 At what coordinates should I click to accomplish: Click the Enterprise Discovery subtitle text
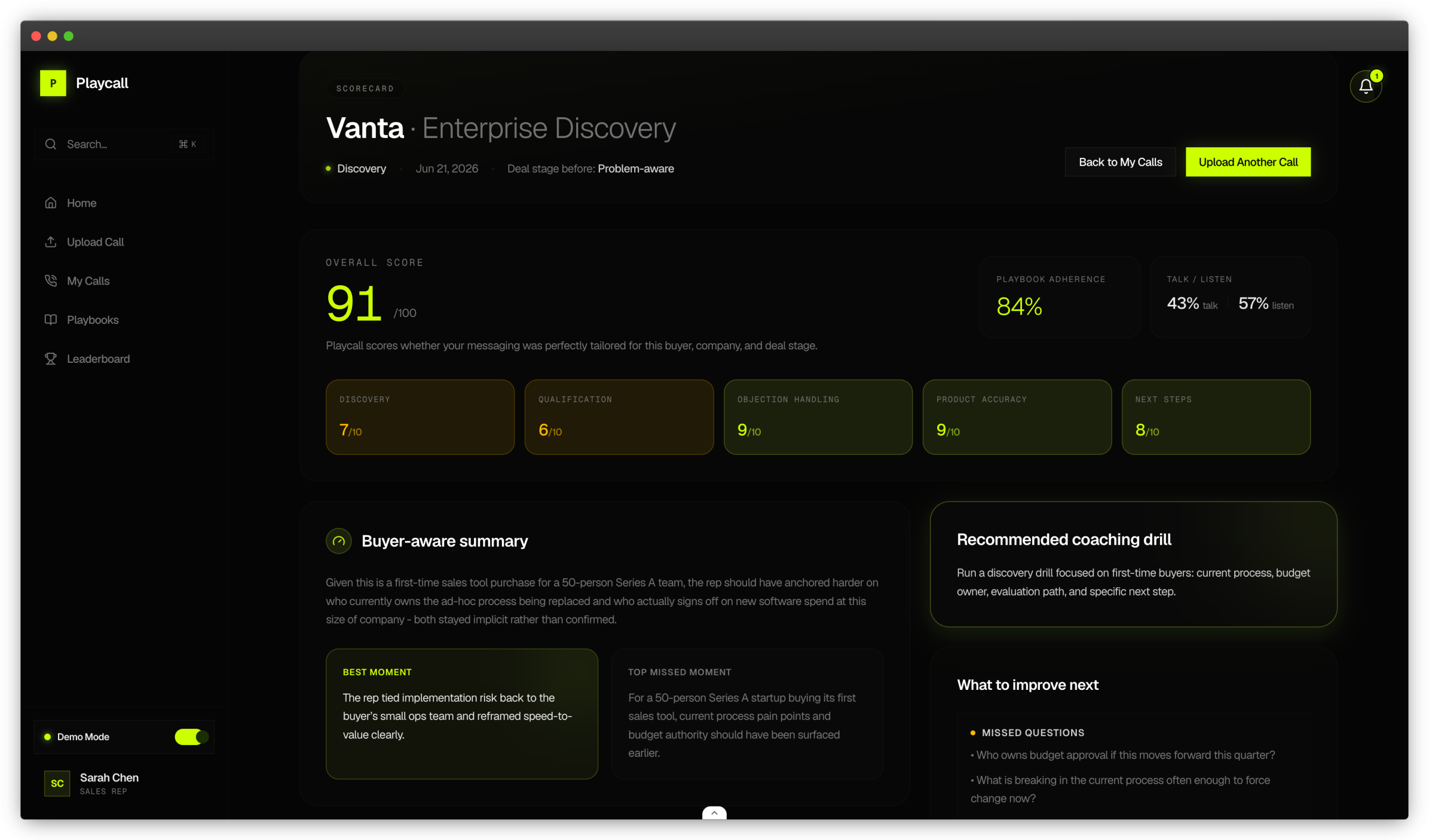click(x=549, y=128)
